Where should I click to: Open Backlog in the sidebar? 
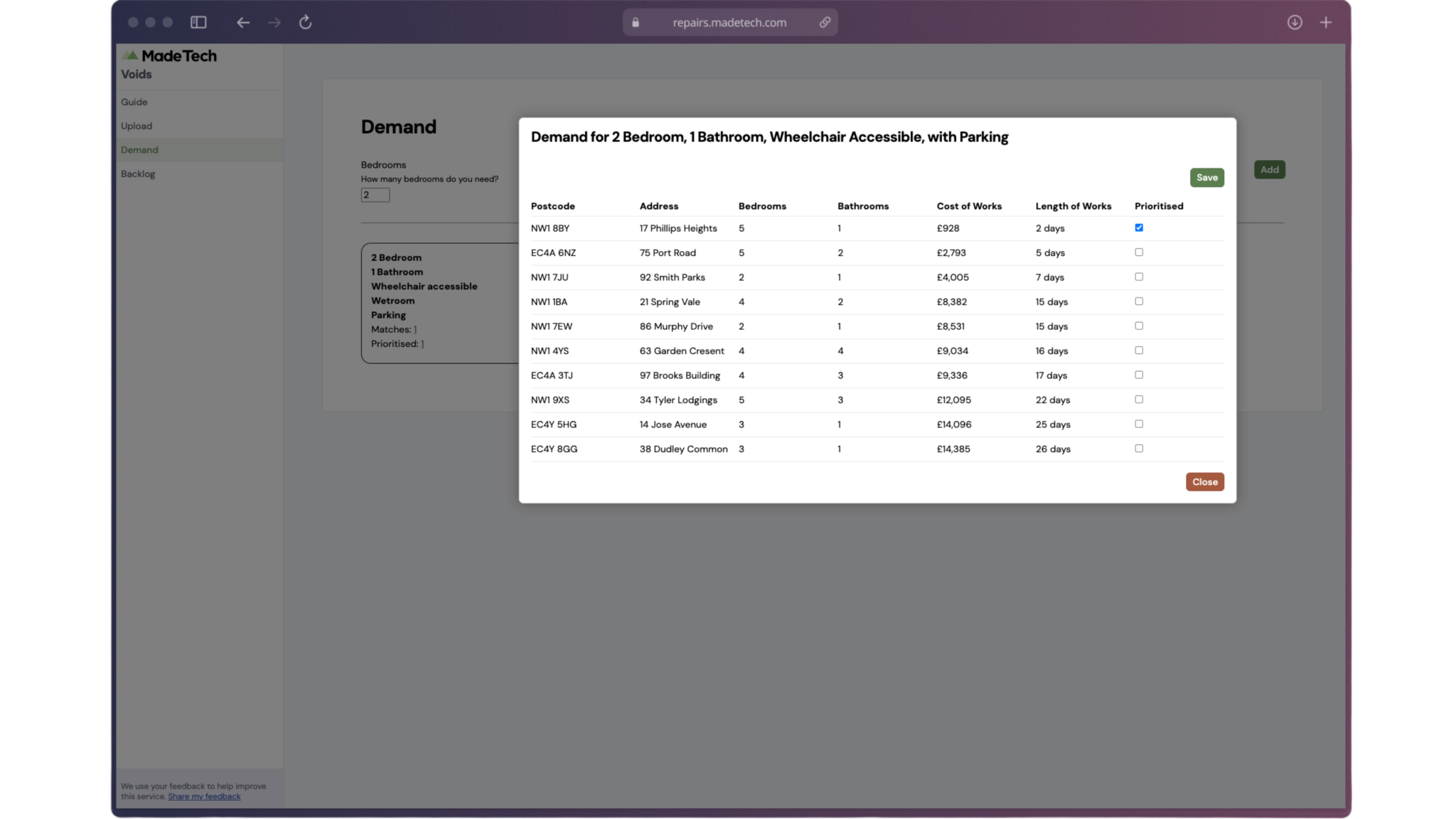tap(199, 173)
